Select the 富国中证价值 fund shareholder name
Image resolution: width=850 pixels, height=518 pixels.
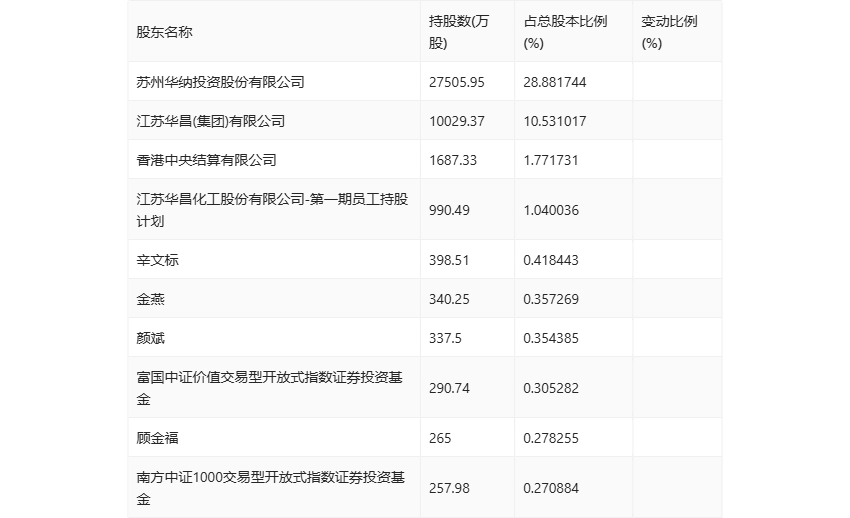click(269, 388)
